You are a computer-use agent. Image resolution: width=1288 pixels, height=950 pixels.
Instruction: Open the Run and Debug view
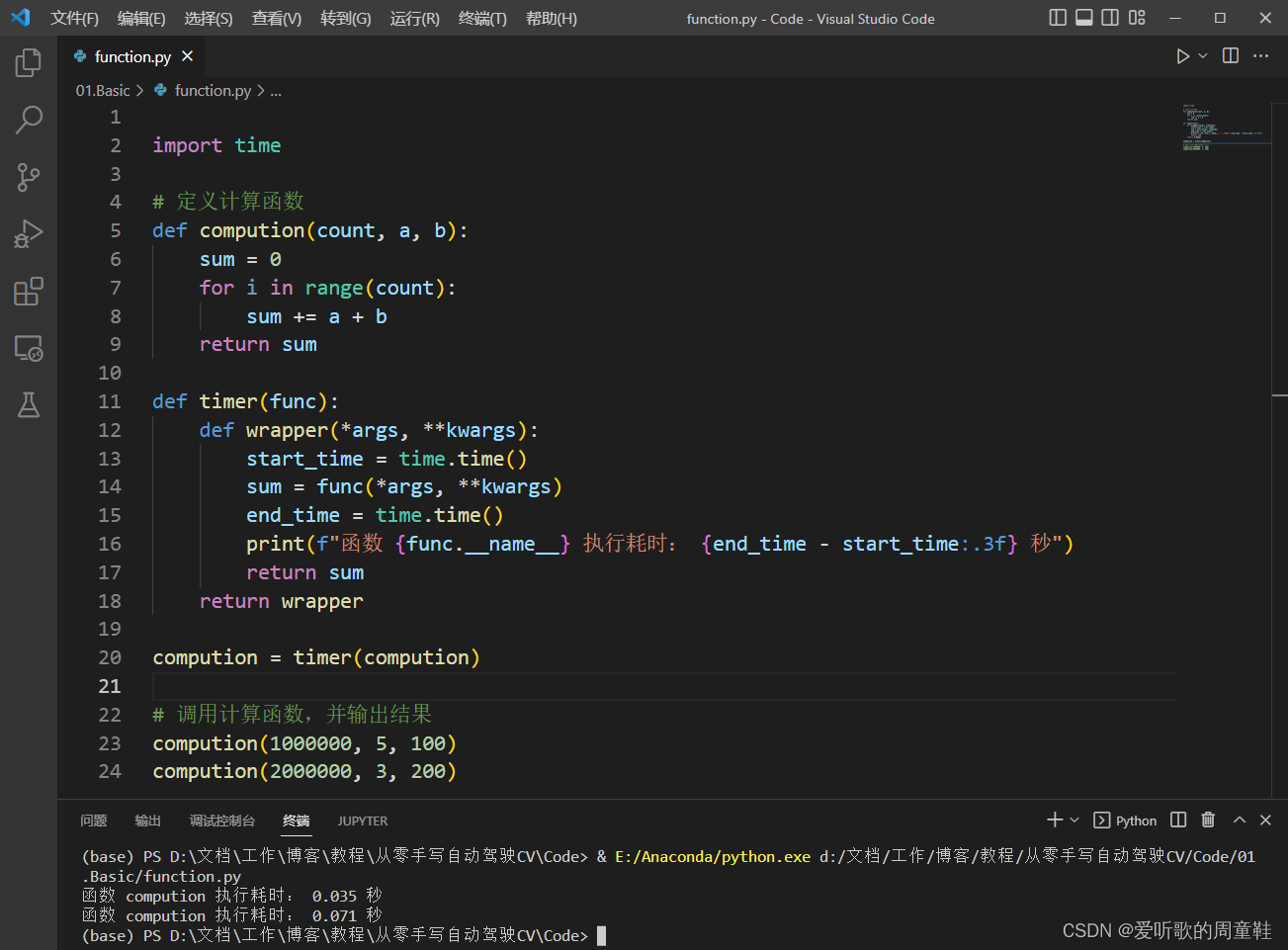click(29, 234)
